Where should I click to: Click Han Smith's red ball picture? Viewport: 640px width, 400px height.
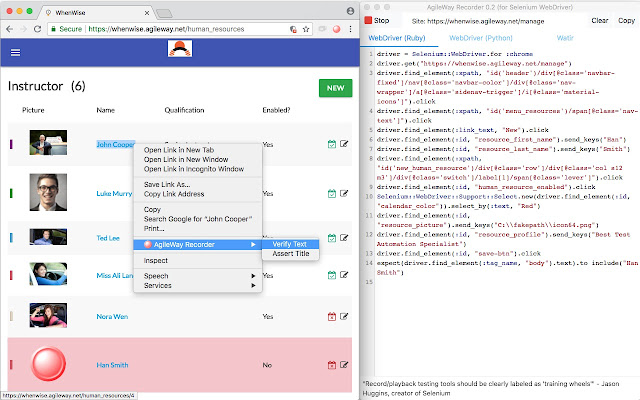[x=48, y=364]
